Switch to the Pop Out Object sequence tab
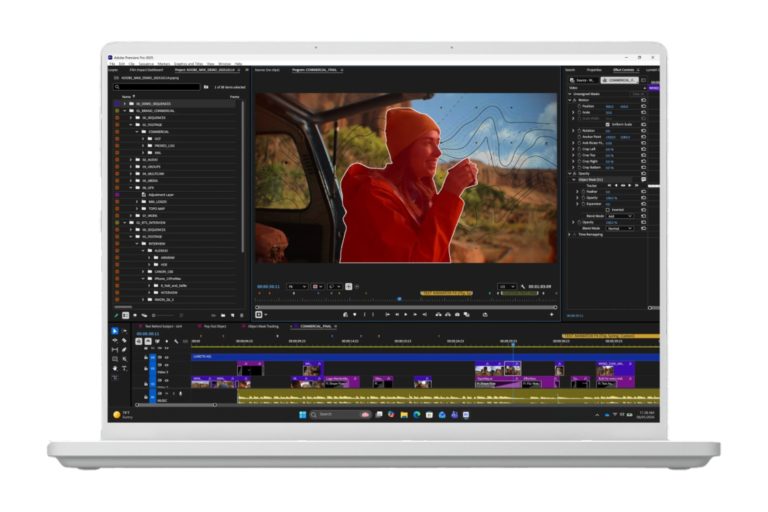 pos(215,326)
